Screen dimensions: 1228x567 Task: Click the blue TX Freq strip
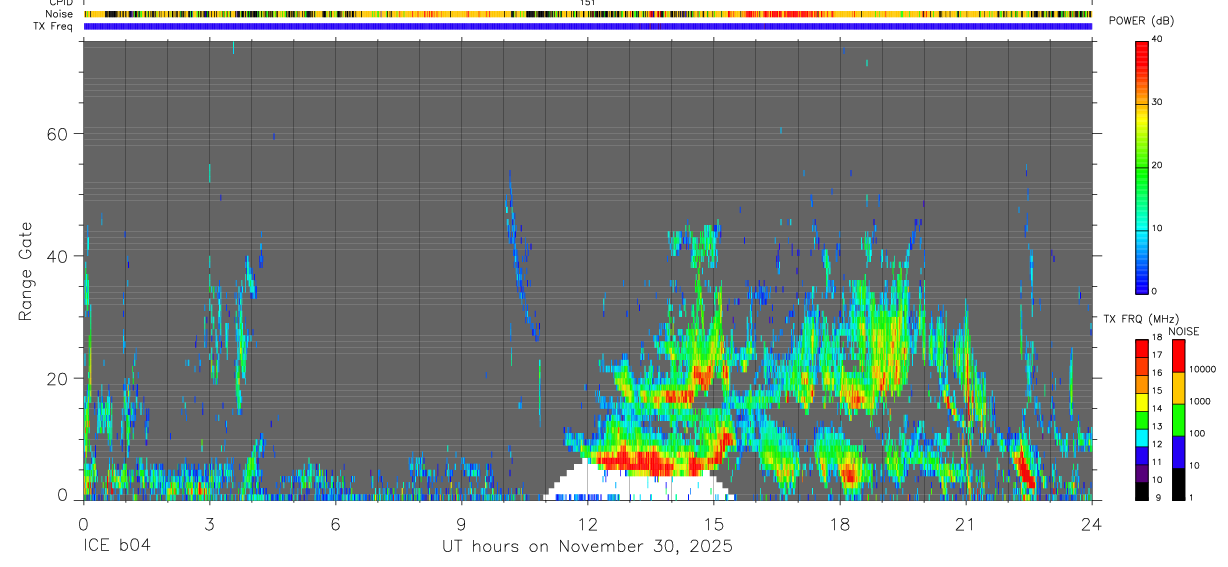[x=588, y=26]
